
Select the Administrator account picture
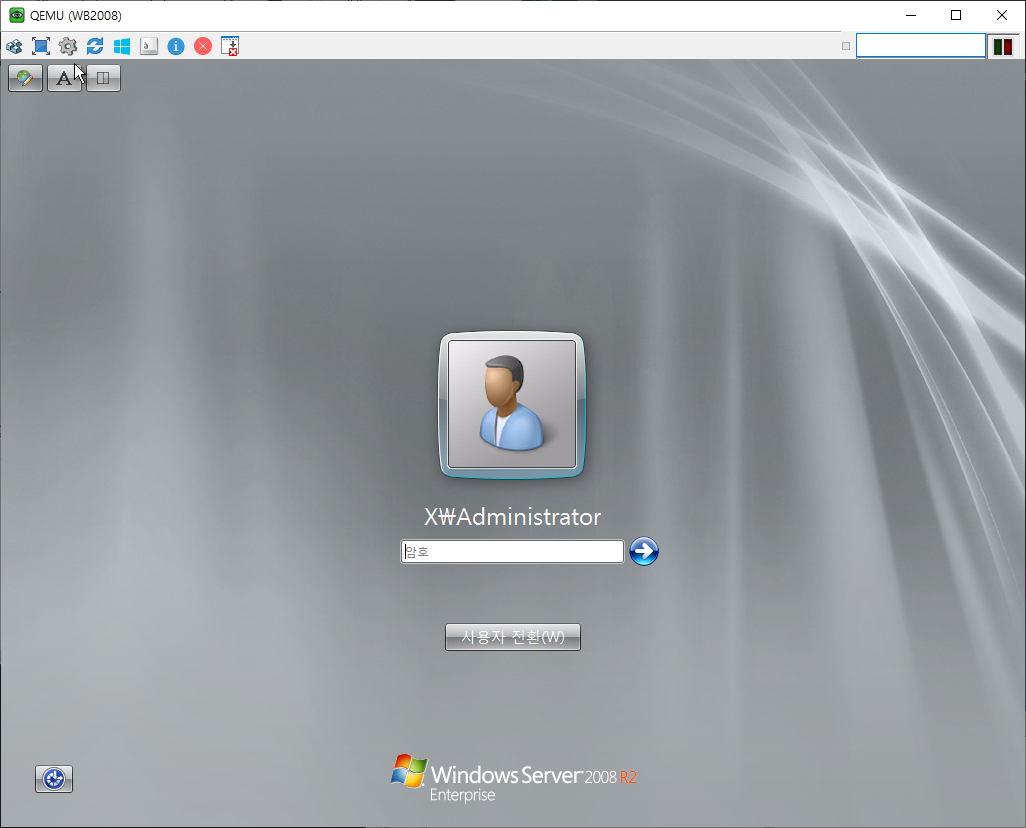tap(512, 405)
